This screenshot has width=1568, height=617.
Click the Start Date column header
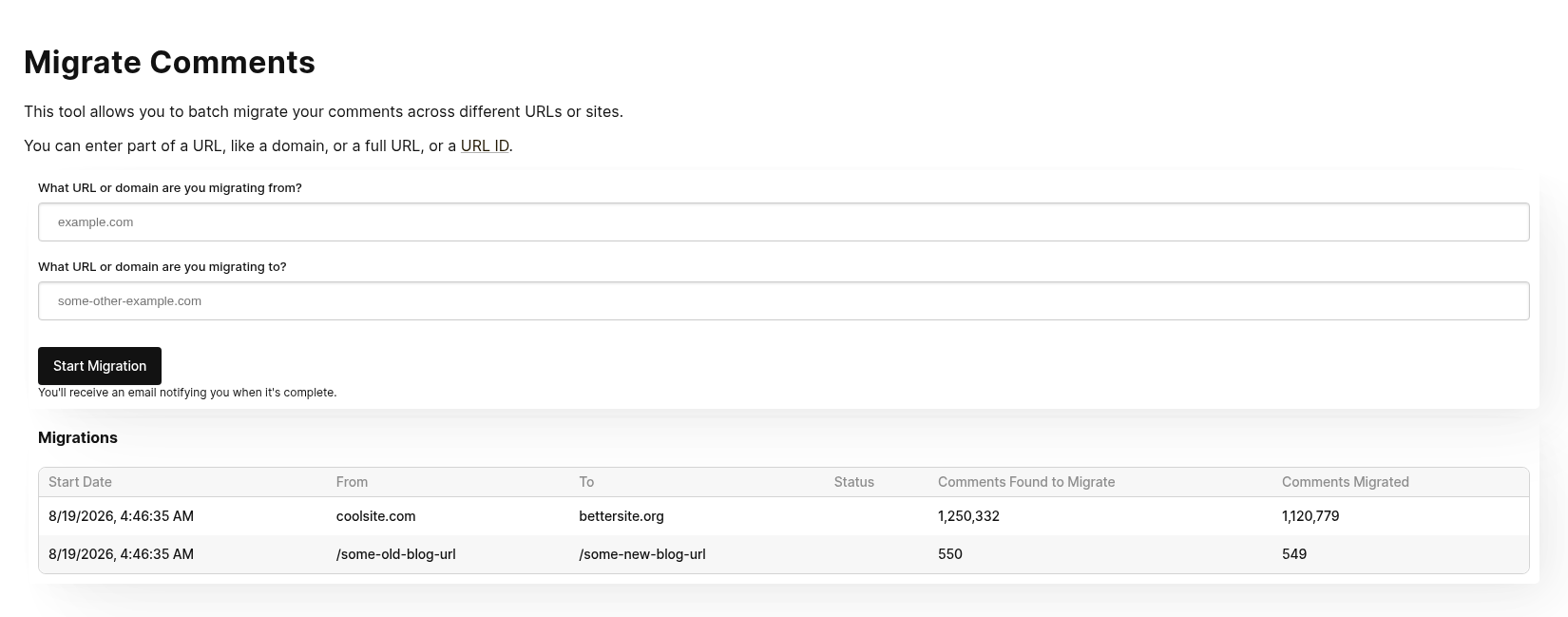pos(80,482)
